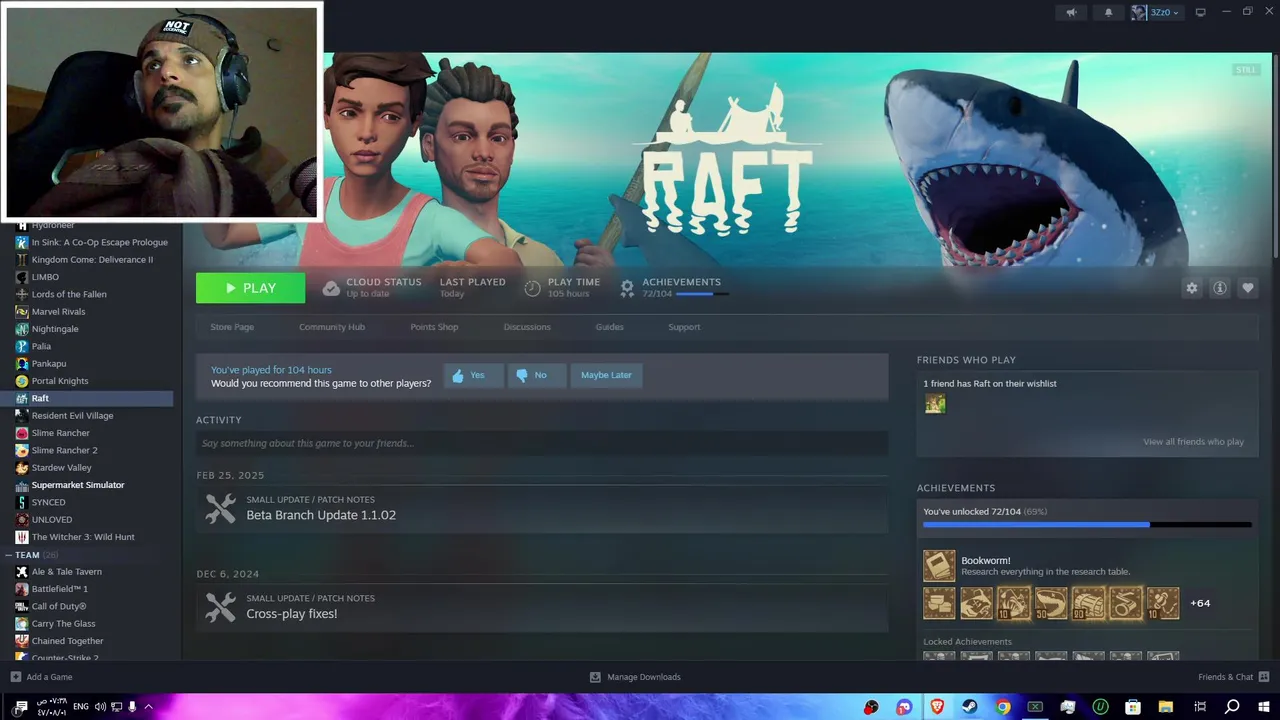Open the Cross-play fixes! patch notes

(292, 614)
